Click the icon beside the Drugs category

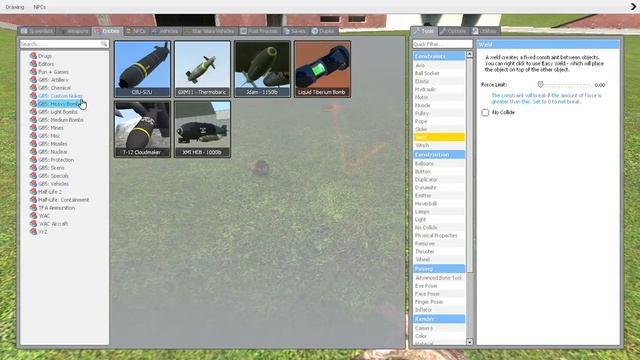pyautogui.click(x=33, y=56)
